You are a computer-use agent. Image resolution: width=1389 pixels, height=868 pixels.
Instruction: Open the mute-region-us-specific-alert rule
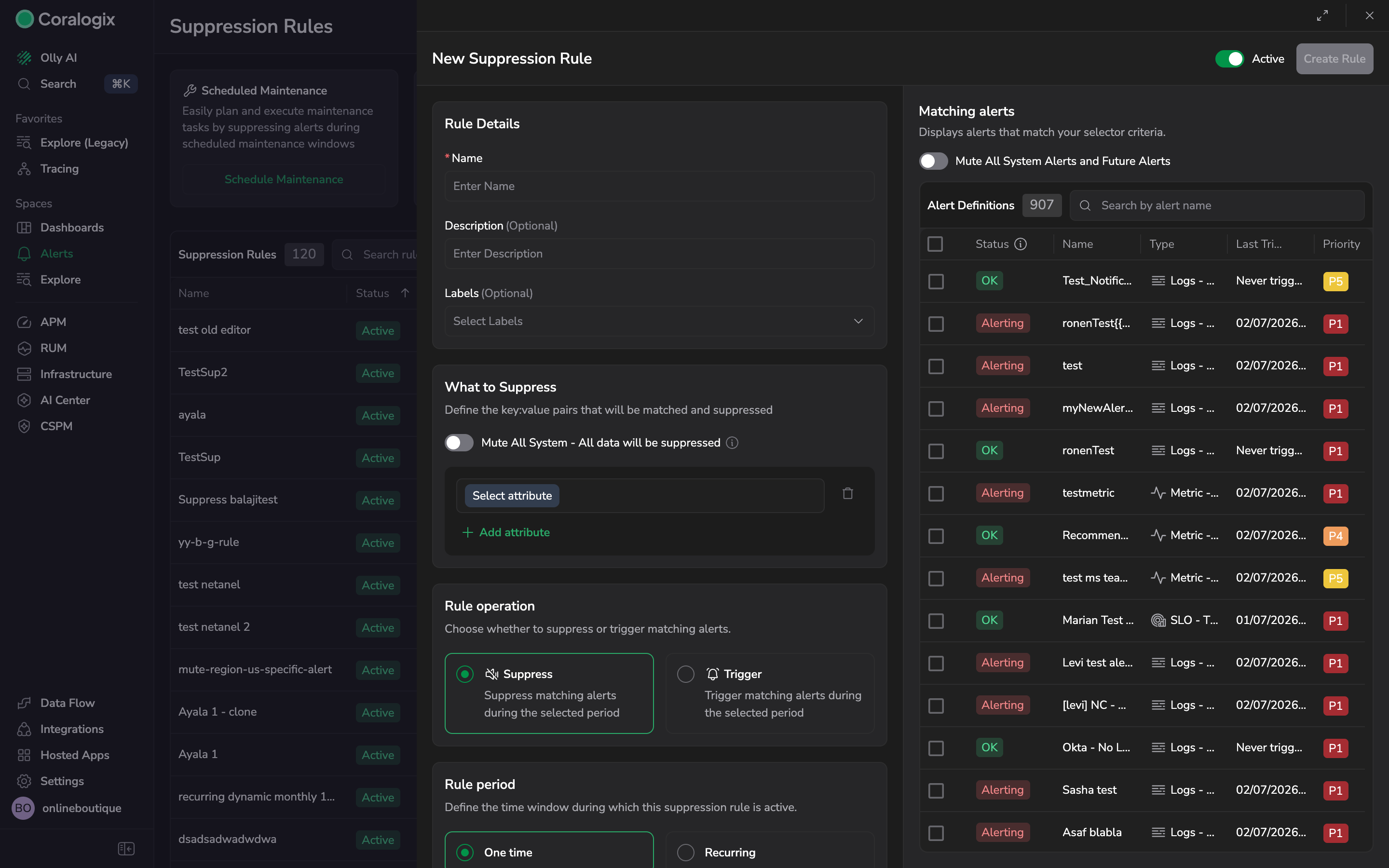[293, 669]
